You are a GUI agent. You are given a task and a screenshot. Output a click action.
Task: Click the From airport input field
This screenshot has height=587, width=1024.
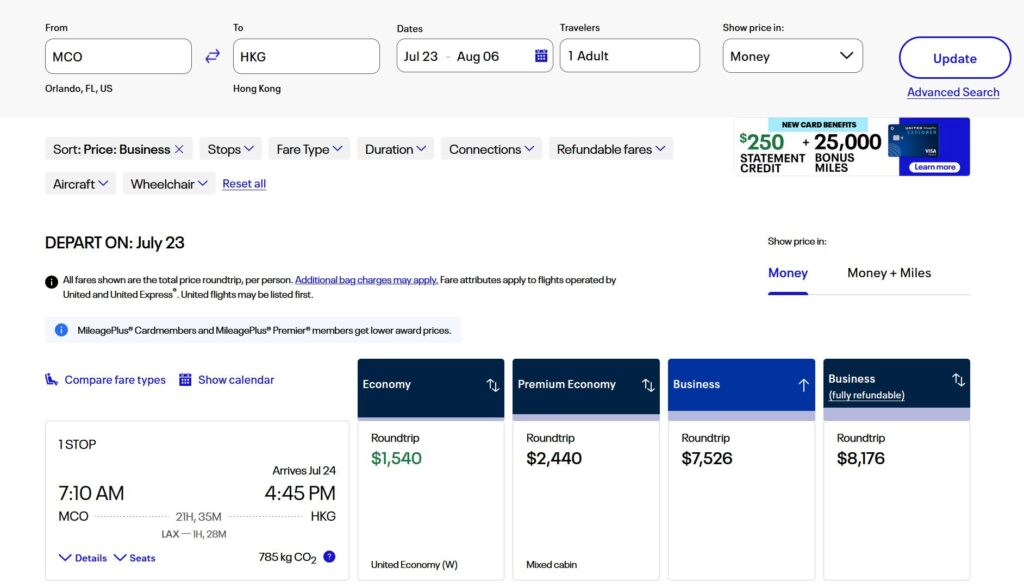point(118,56)
